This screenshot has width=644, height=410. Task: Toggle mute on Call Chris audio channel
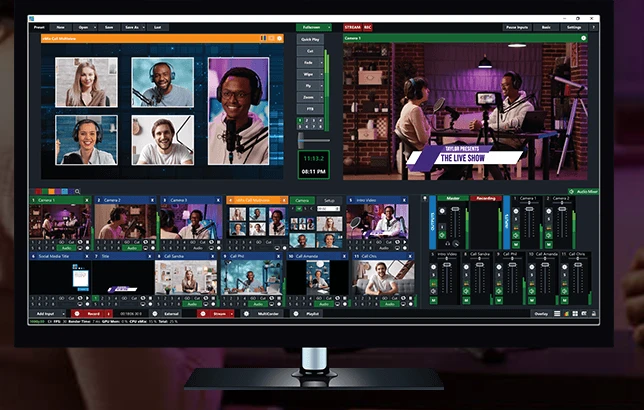[564, 300]
